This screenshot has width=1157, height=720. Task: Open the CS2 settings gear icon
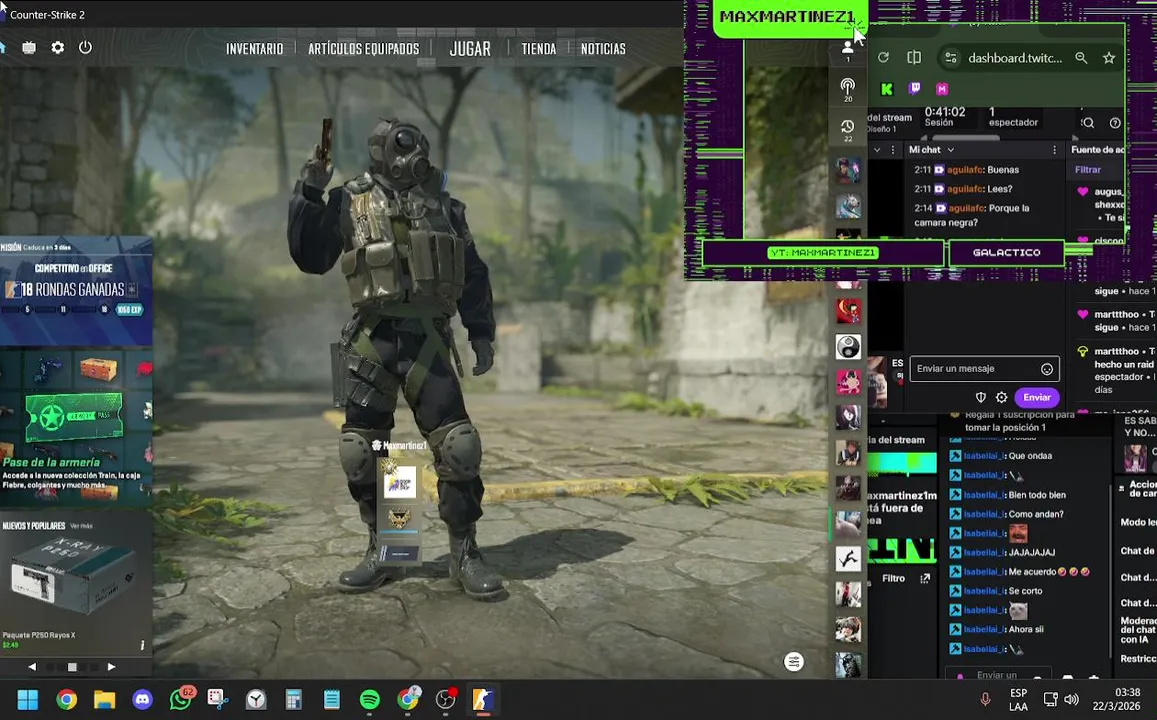pyautogui.click(x=58, y=47)
